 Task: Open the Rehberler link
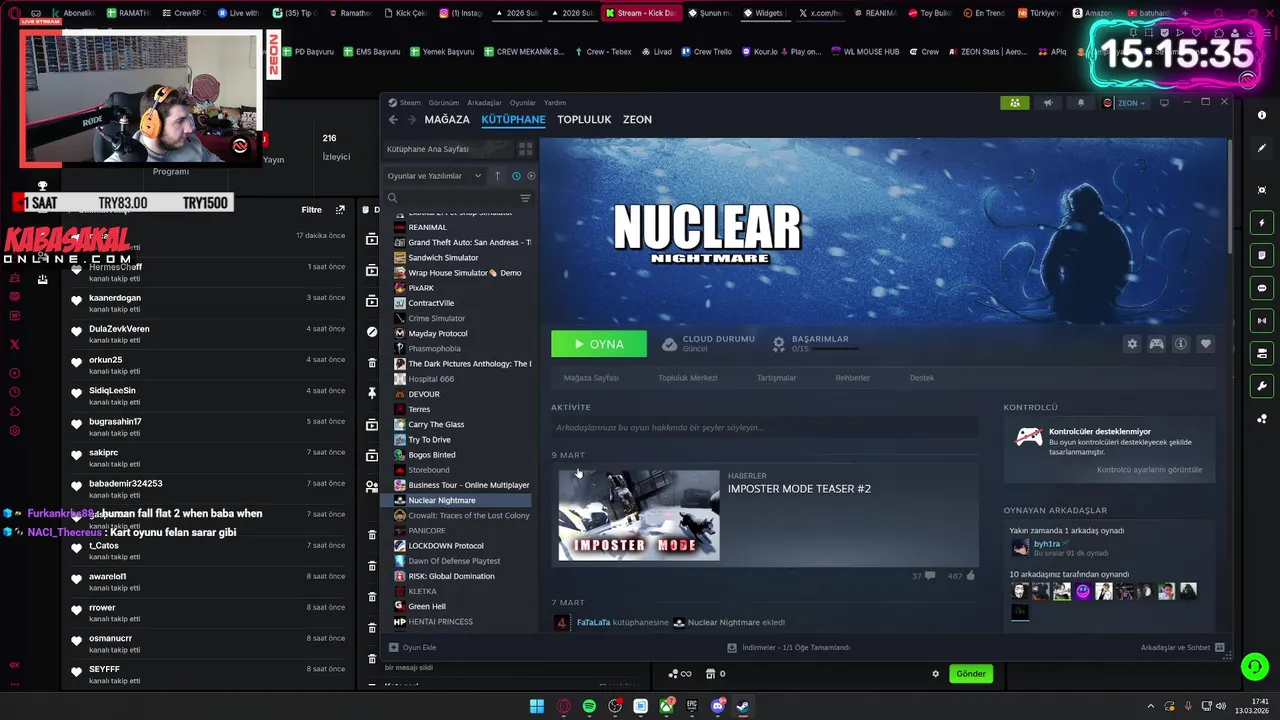(853, 378)
